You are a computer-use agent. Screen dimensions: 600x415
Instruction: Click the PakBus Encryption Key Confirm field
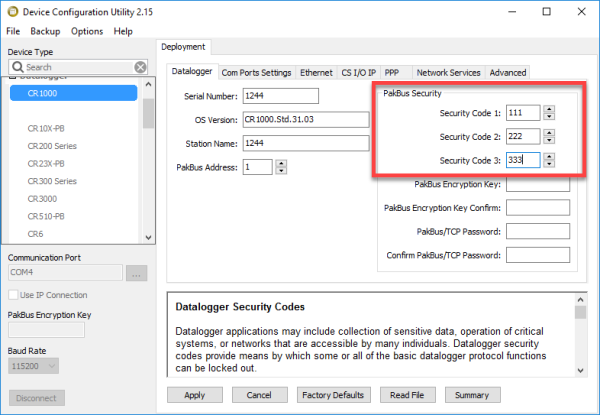538,208
